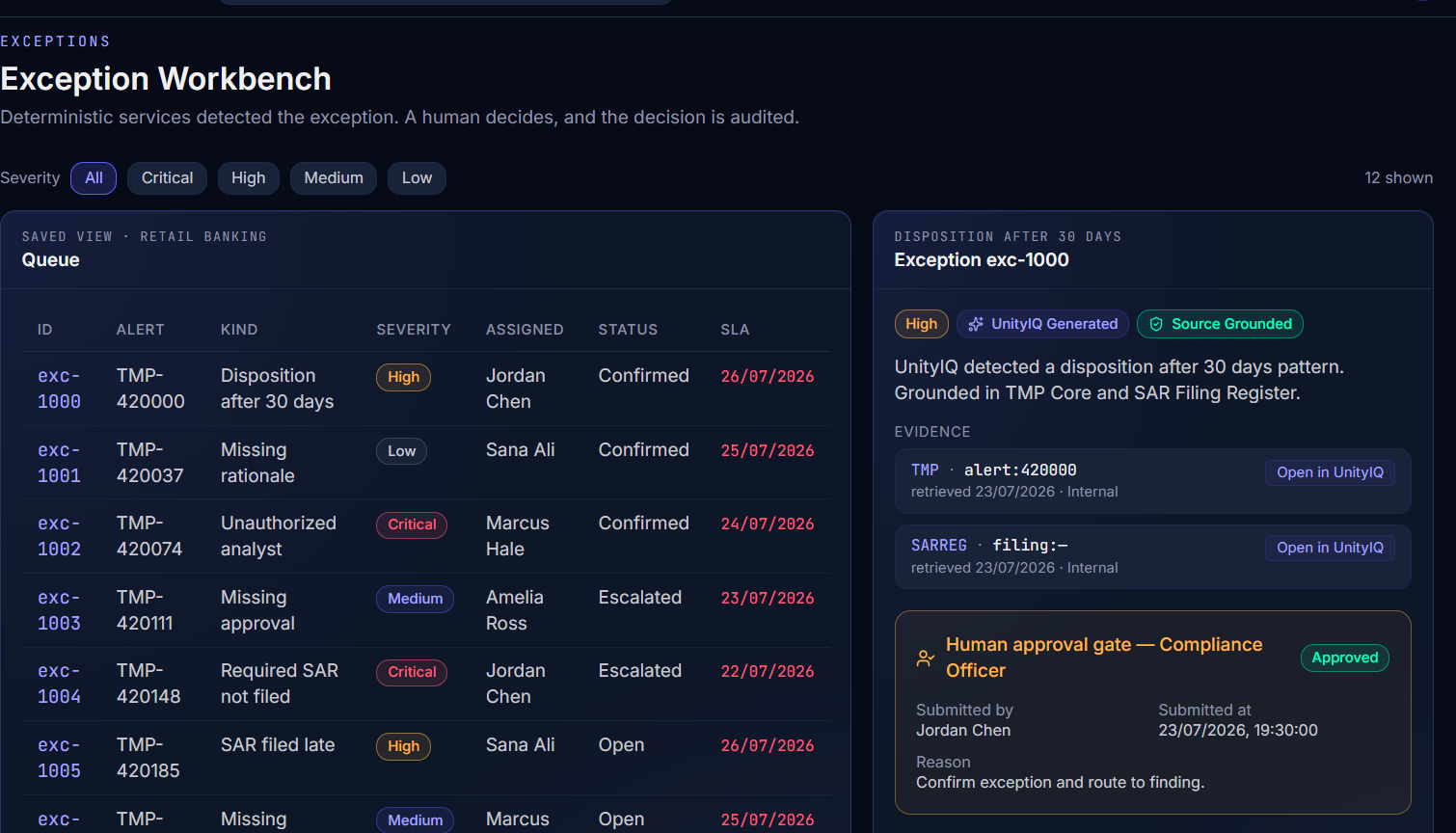Open exception exc-1005 link
This screenshot has width=1456, height=833.
[59, 758]
